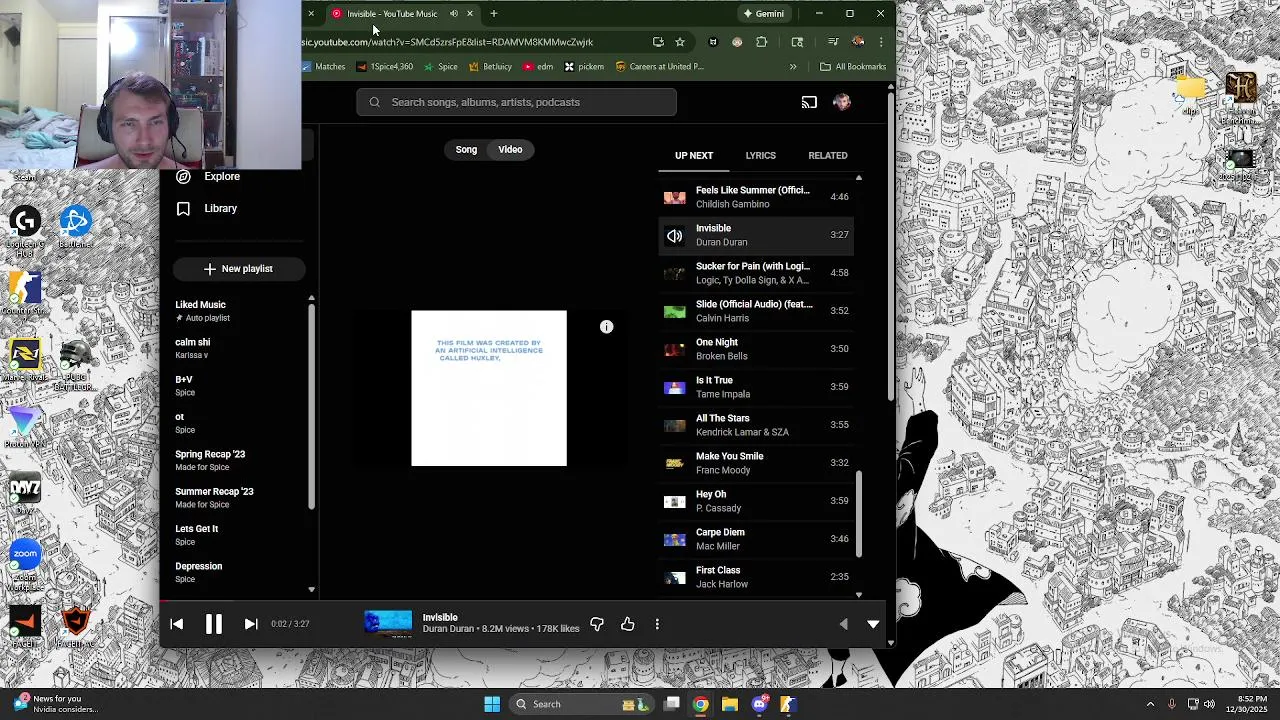The image size is (1280, 720).
Task: Click the speaker icon on the Invisible queue row
Action: [675, 235]
